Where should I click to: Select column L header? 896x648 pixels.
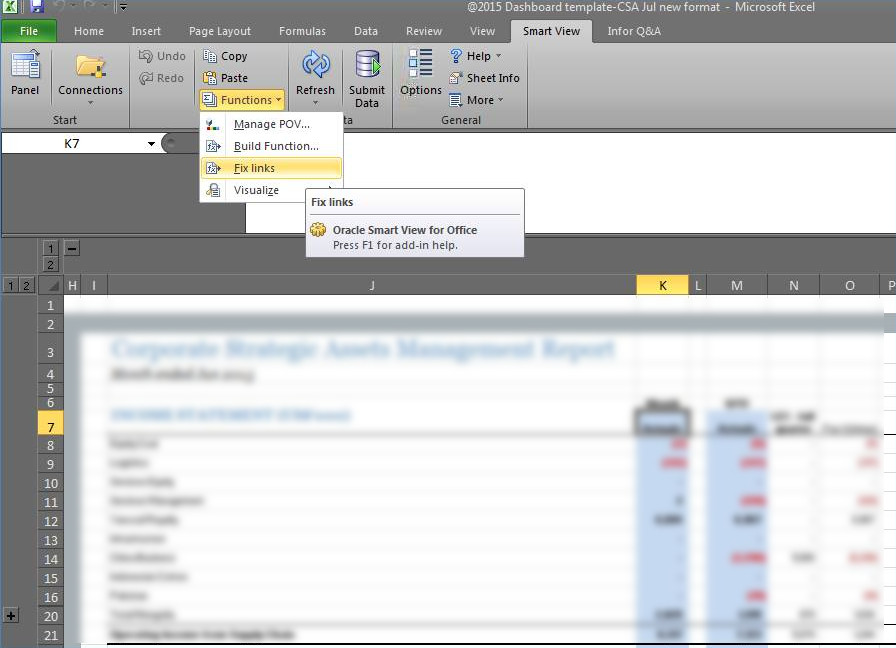698,285
